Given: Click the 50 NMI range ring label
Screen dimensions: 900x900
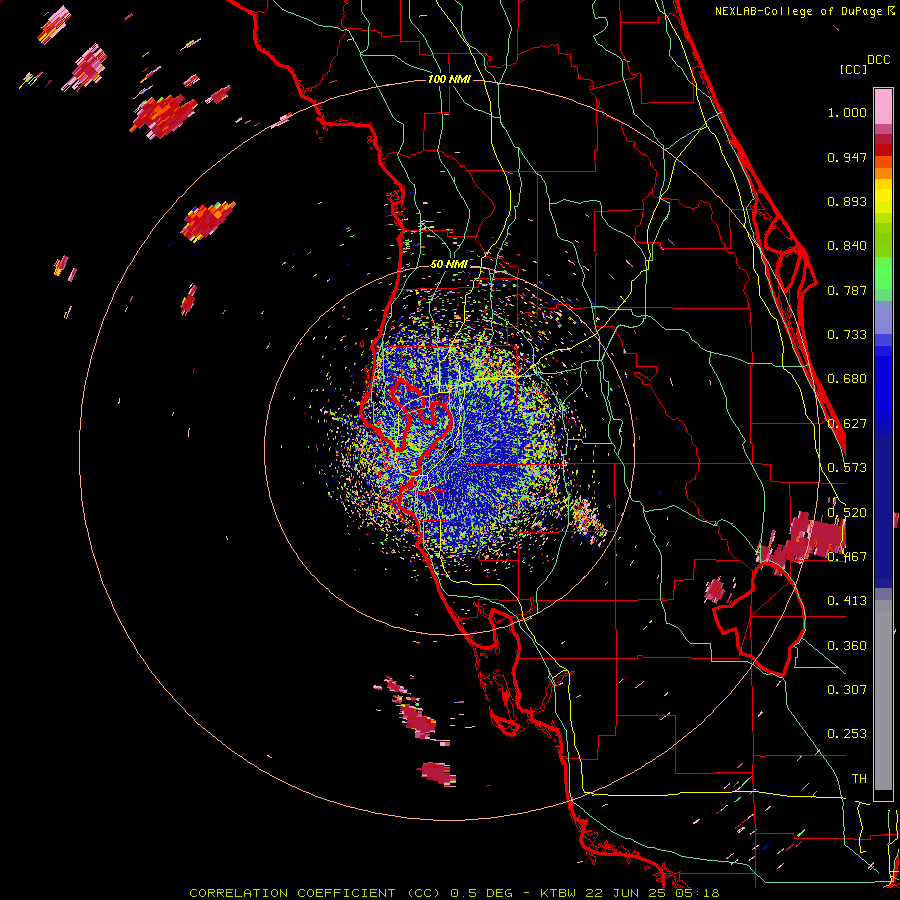Looking at the screenshot, I should [x=448, y=265].
